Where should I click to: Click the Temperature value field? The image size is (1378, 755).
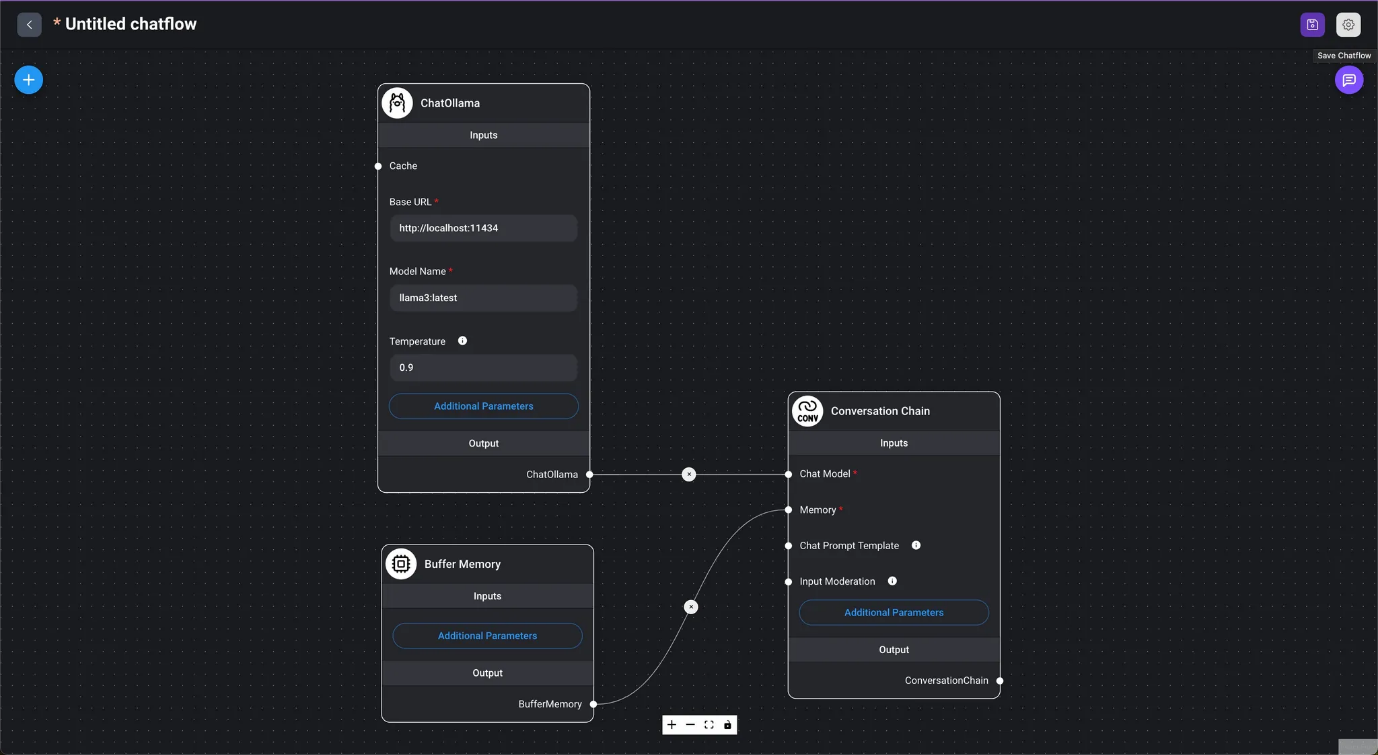[483, 368]
